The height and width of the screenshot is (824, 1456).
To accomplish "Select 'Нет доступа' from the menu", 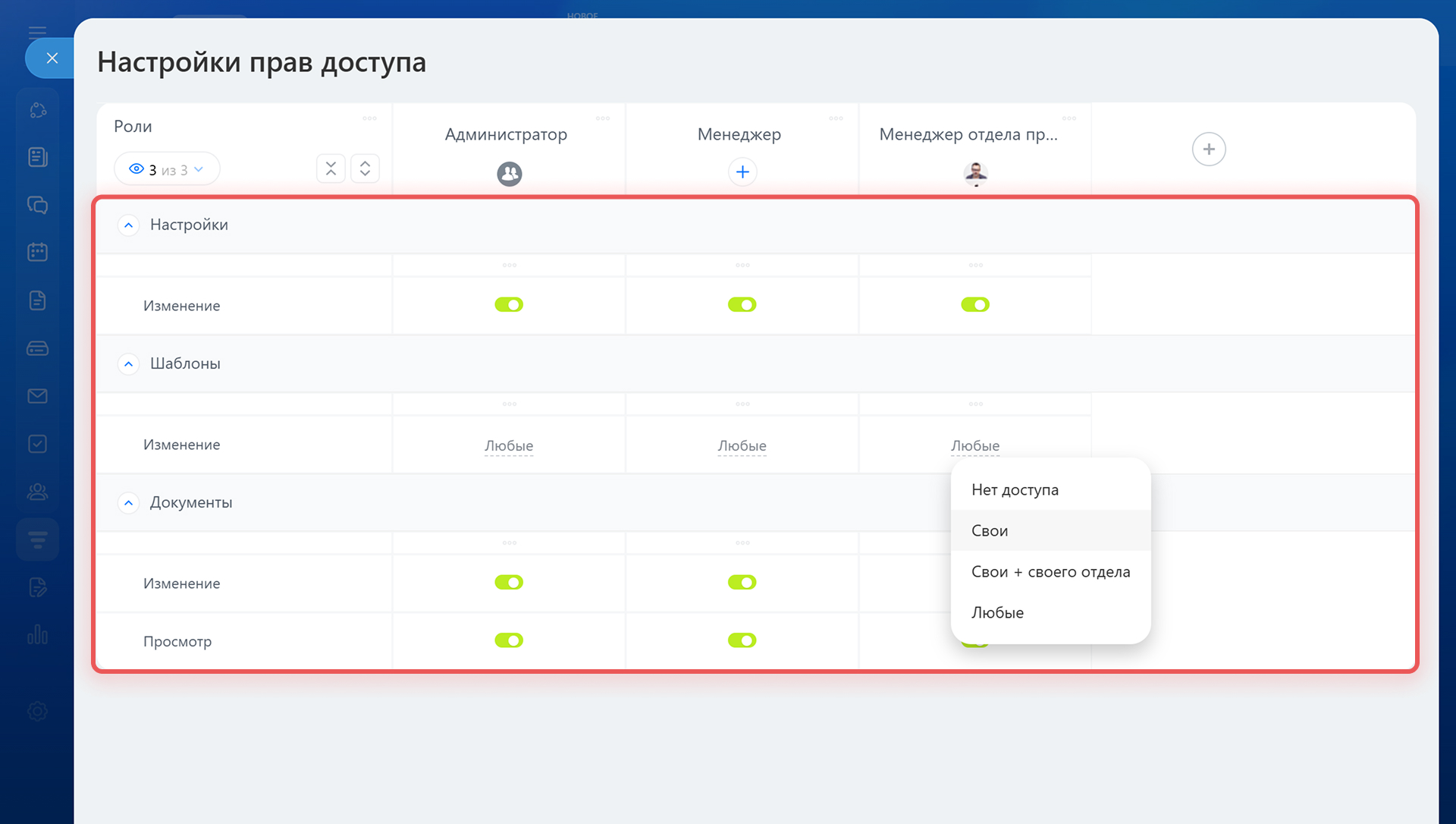I will (1015, 490).
